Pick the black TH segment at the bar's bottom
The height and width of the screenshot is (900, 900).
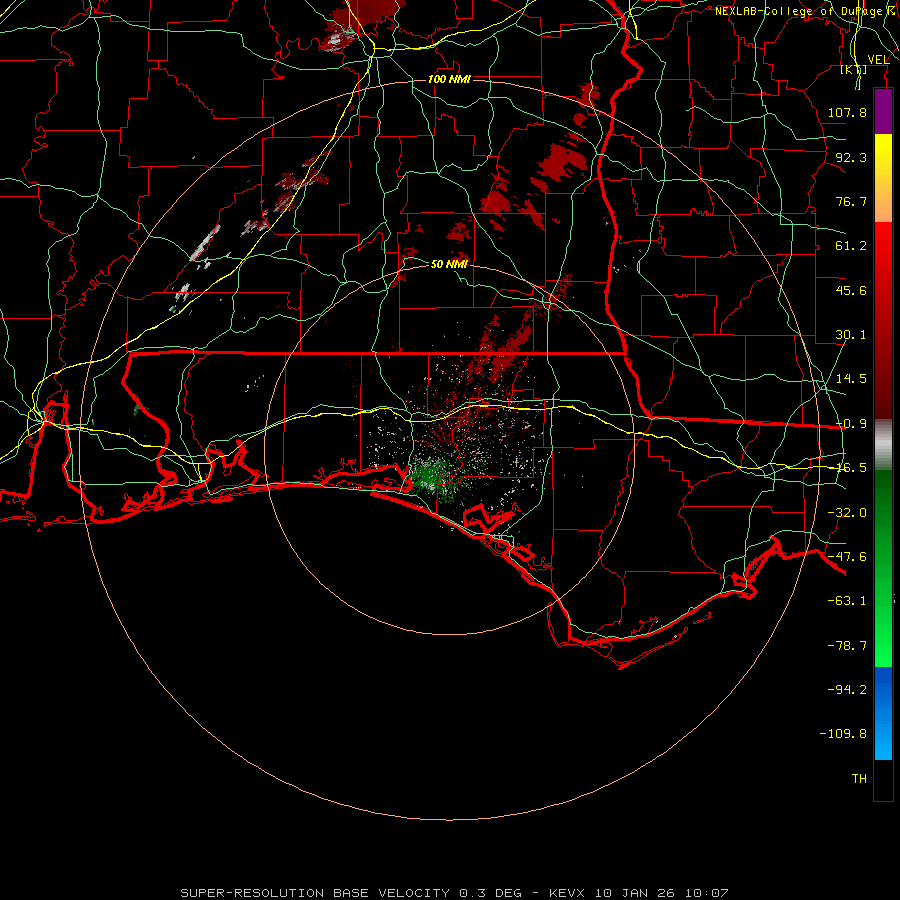tap(883, 780)
